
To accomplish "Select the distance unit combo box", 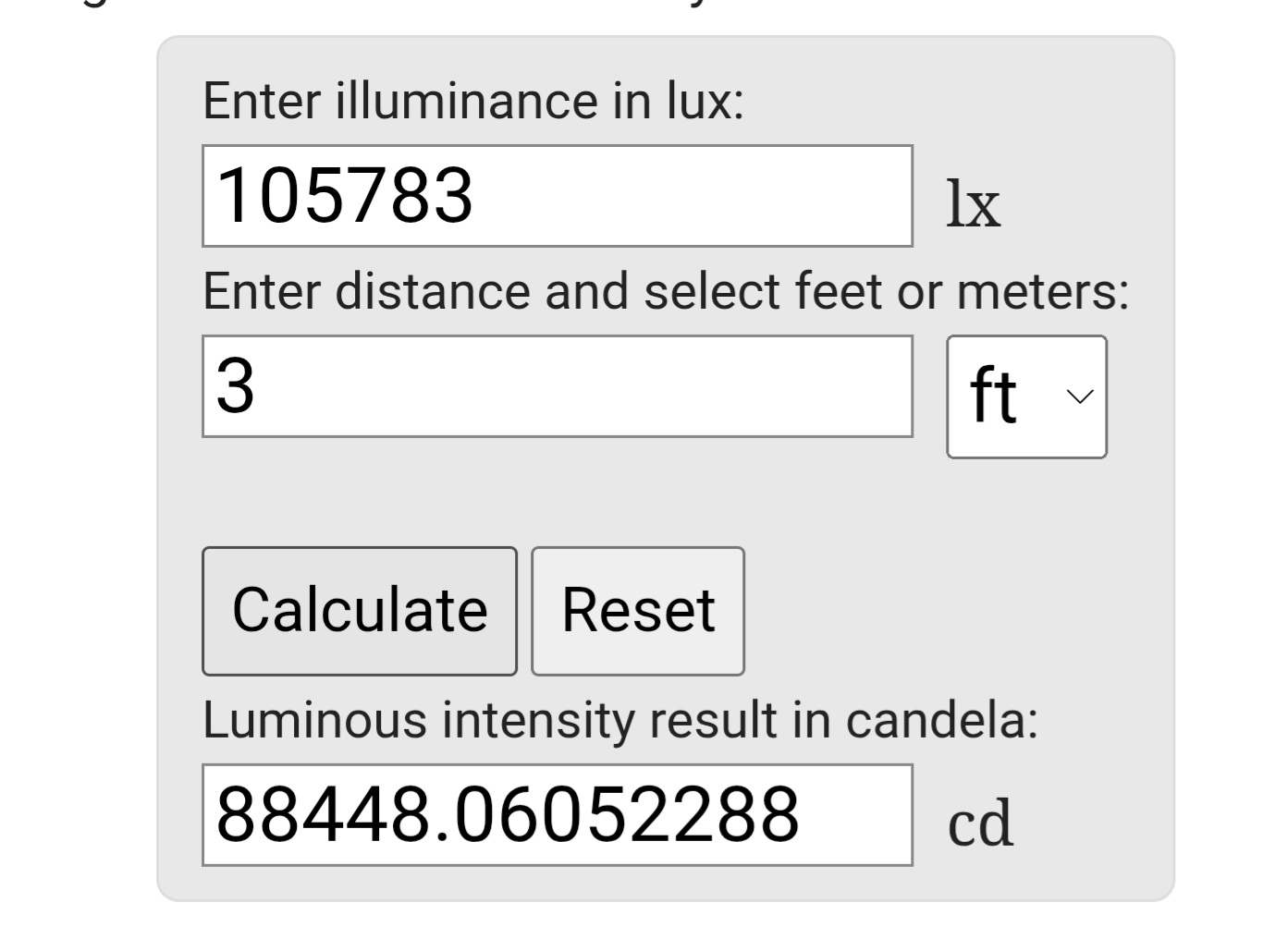I will coord(1026,396).
